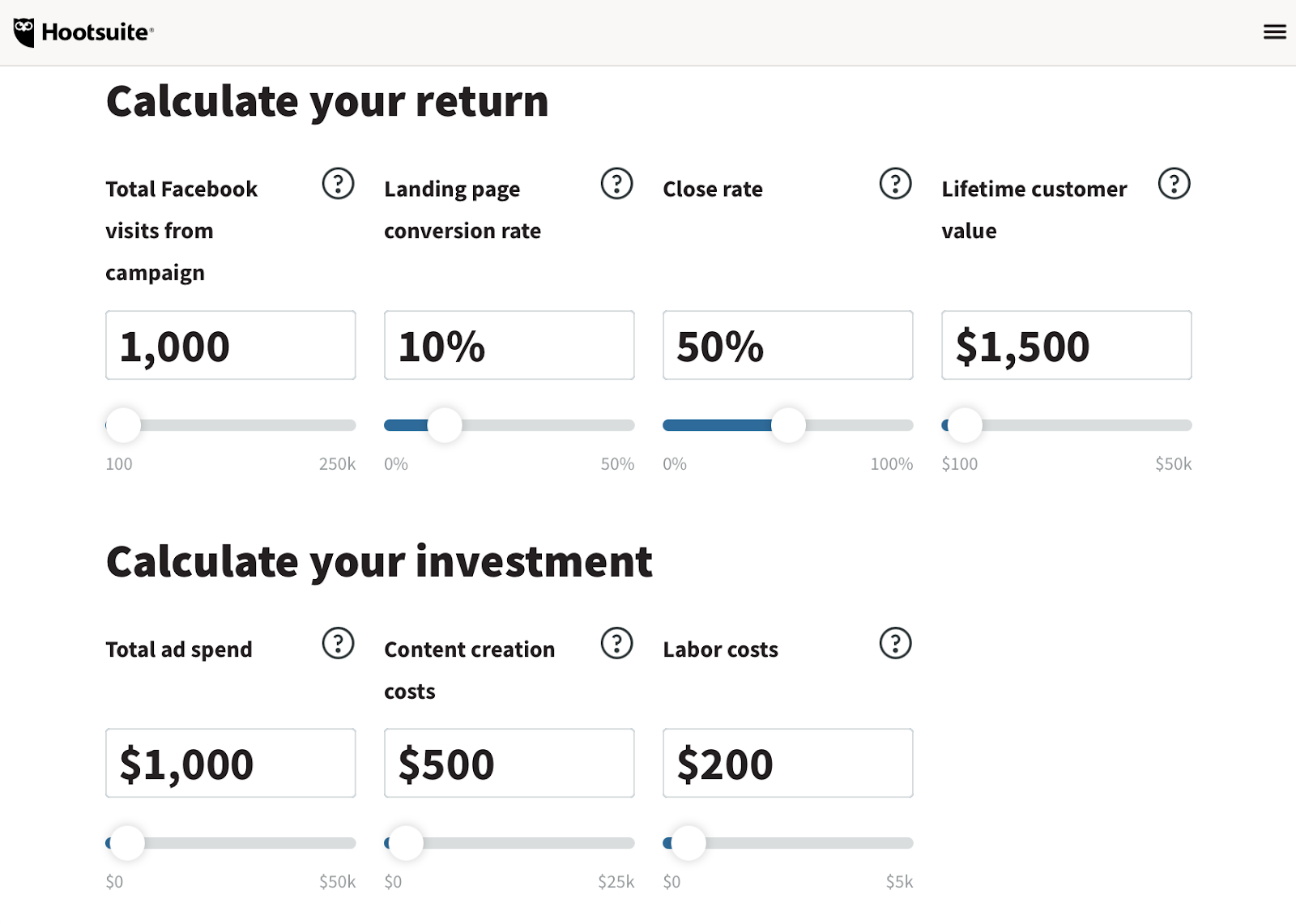Click the Close rate slider handle

(x=788, y=425)
